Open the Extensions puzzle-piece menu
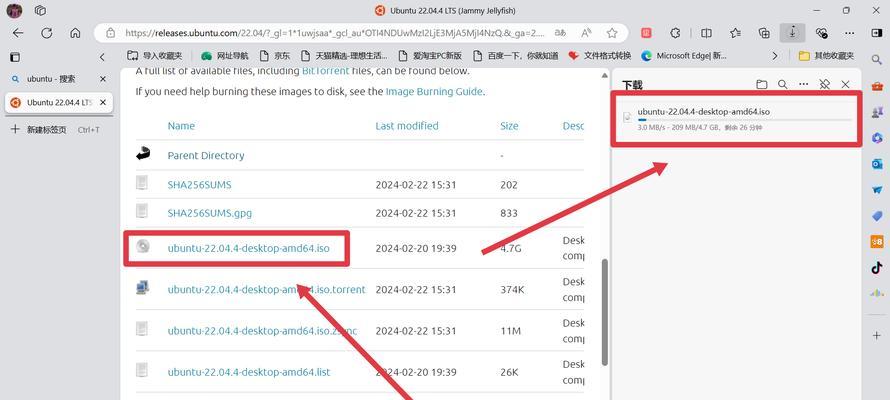This screenshot has width=890, height=400. 675,33
